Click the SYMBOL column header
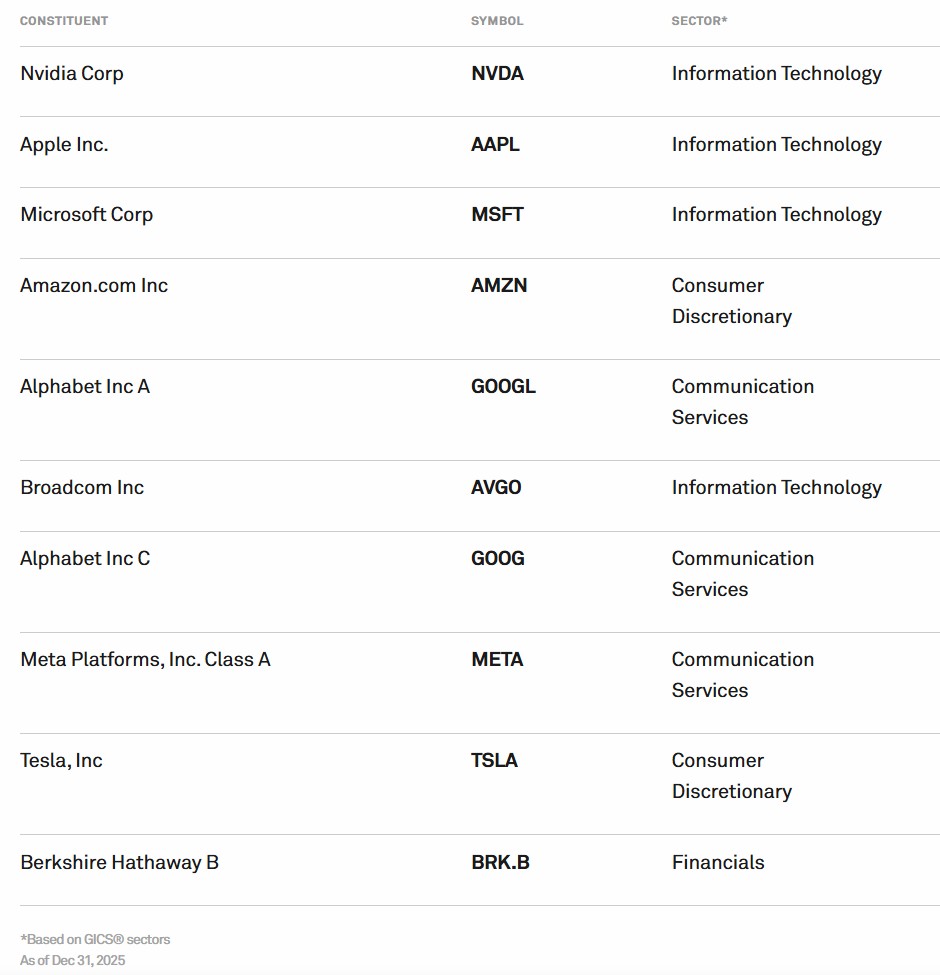 coord(497,21)
